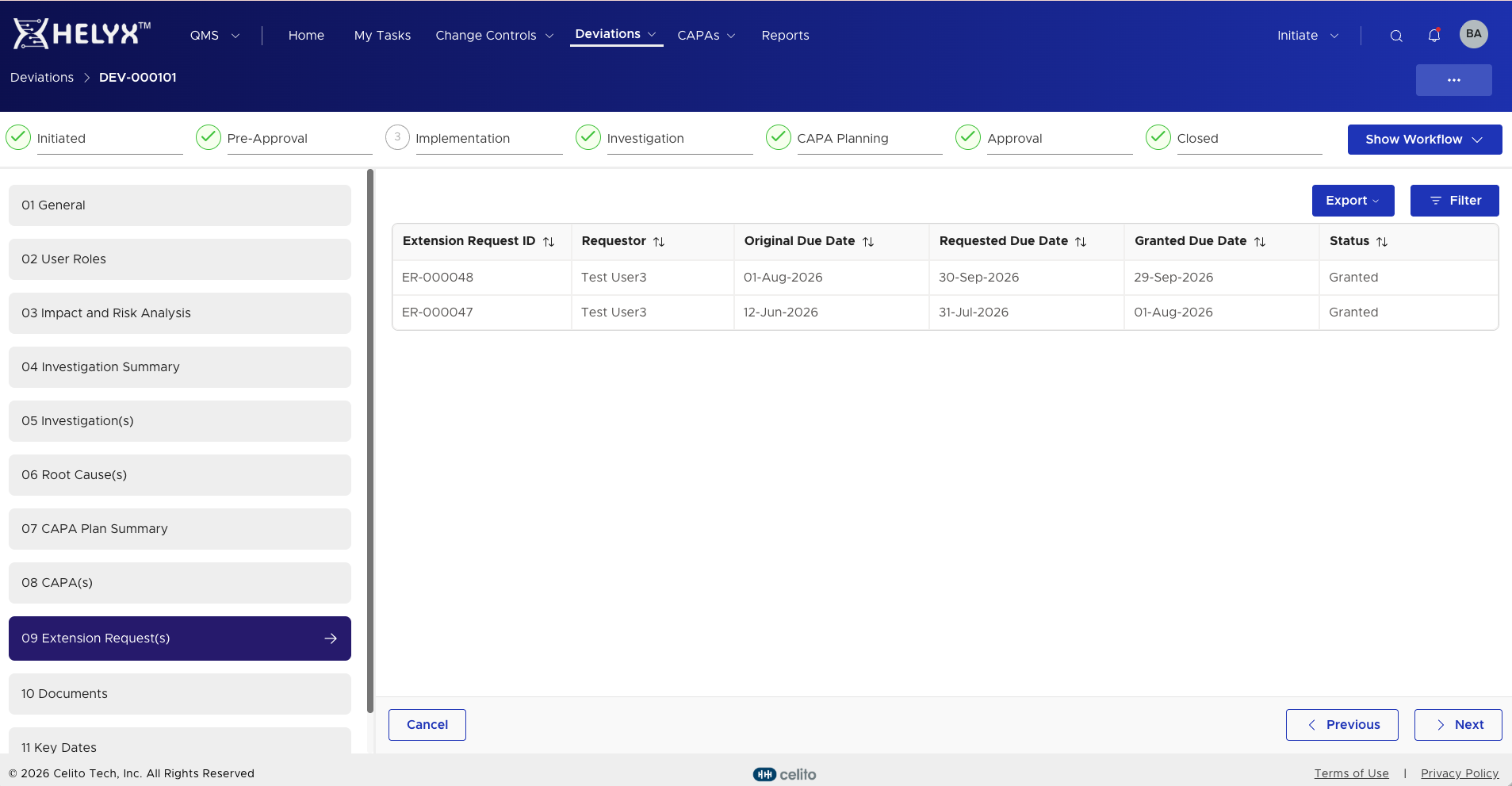Click the Initiated stage checkmark icon
1512x786 pixels.
pyautogui.click(x=18, y=137)
